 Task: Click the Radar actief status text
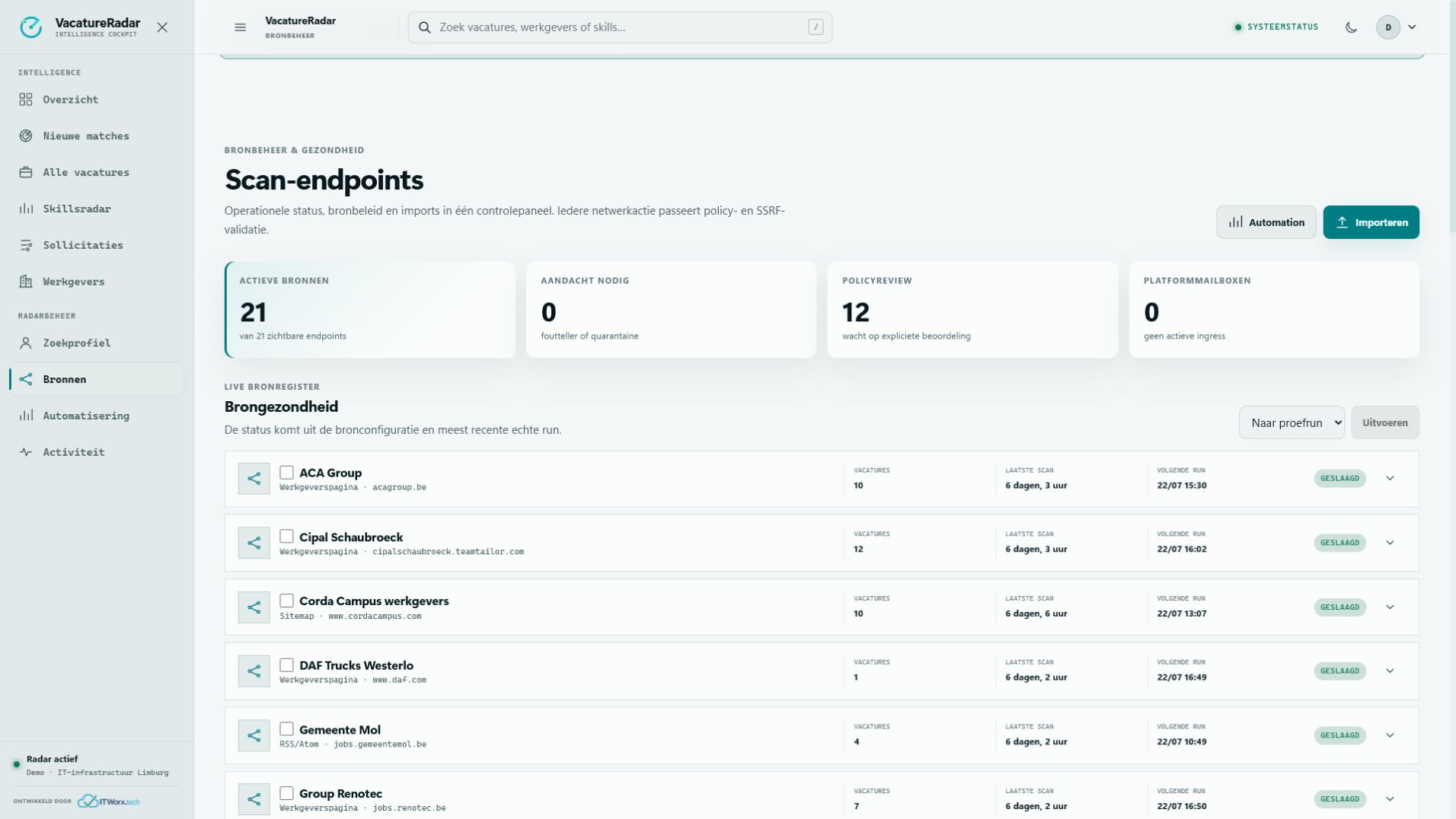(x=52, y=760)
